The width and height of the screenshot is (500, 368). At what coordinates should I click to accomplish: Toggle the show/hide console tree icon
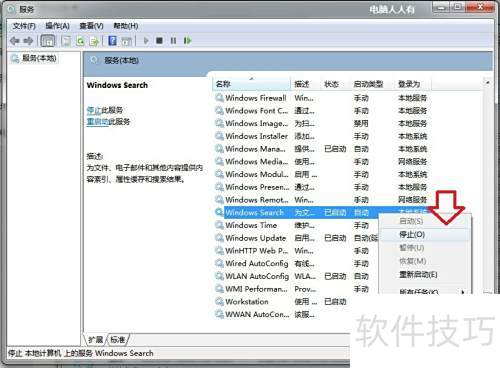48,41
